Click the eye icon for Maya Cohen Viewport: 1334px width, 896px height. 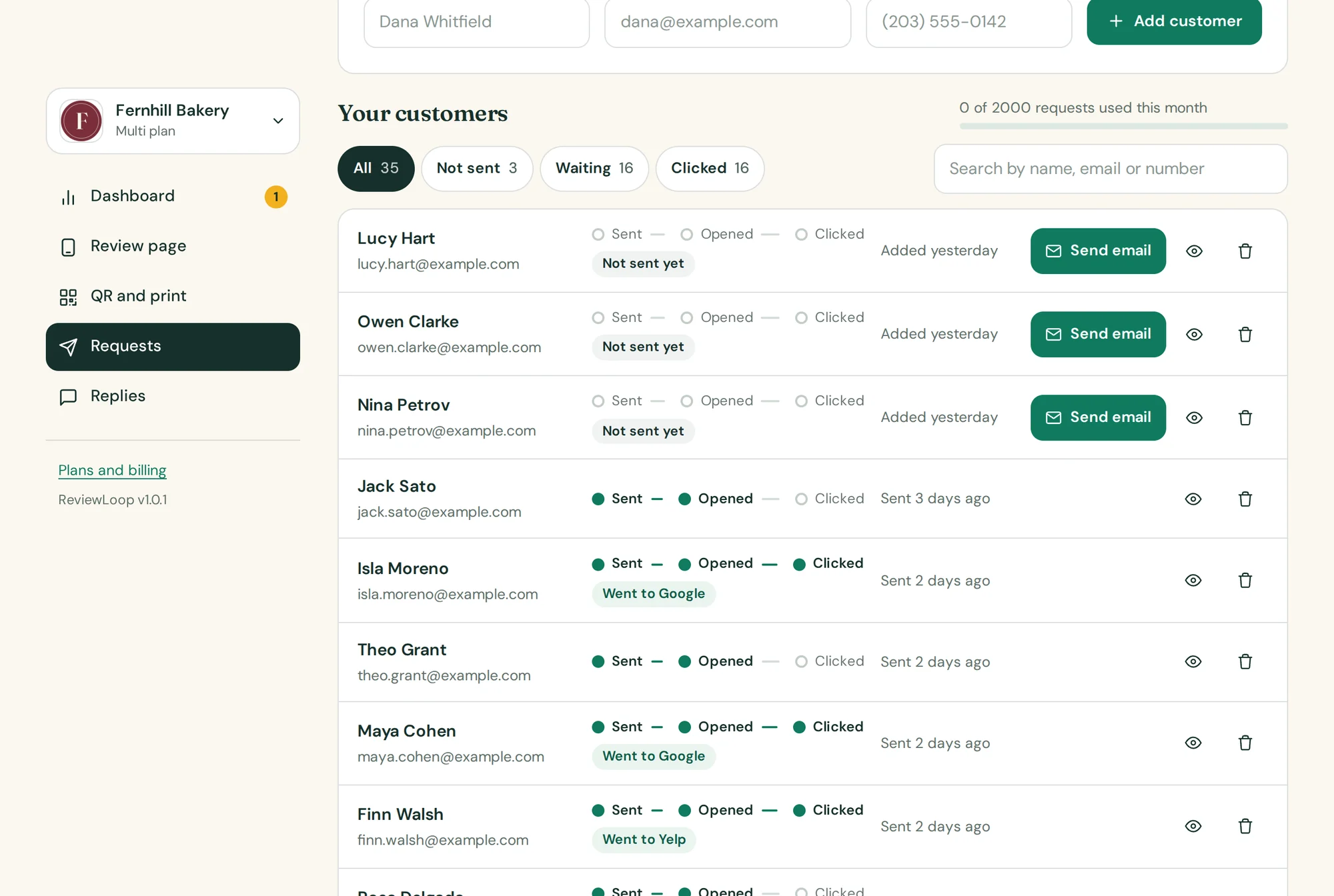click(x=1193, y=743)
